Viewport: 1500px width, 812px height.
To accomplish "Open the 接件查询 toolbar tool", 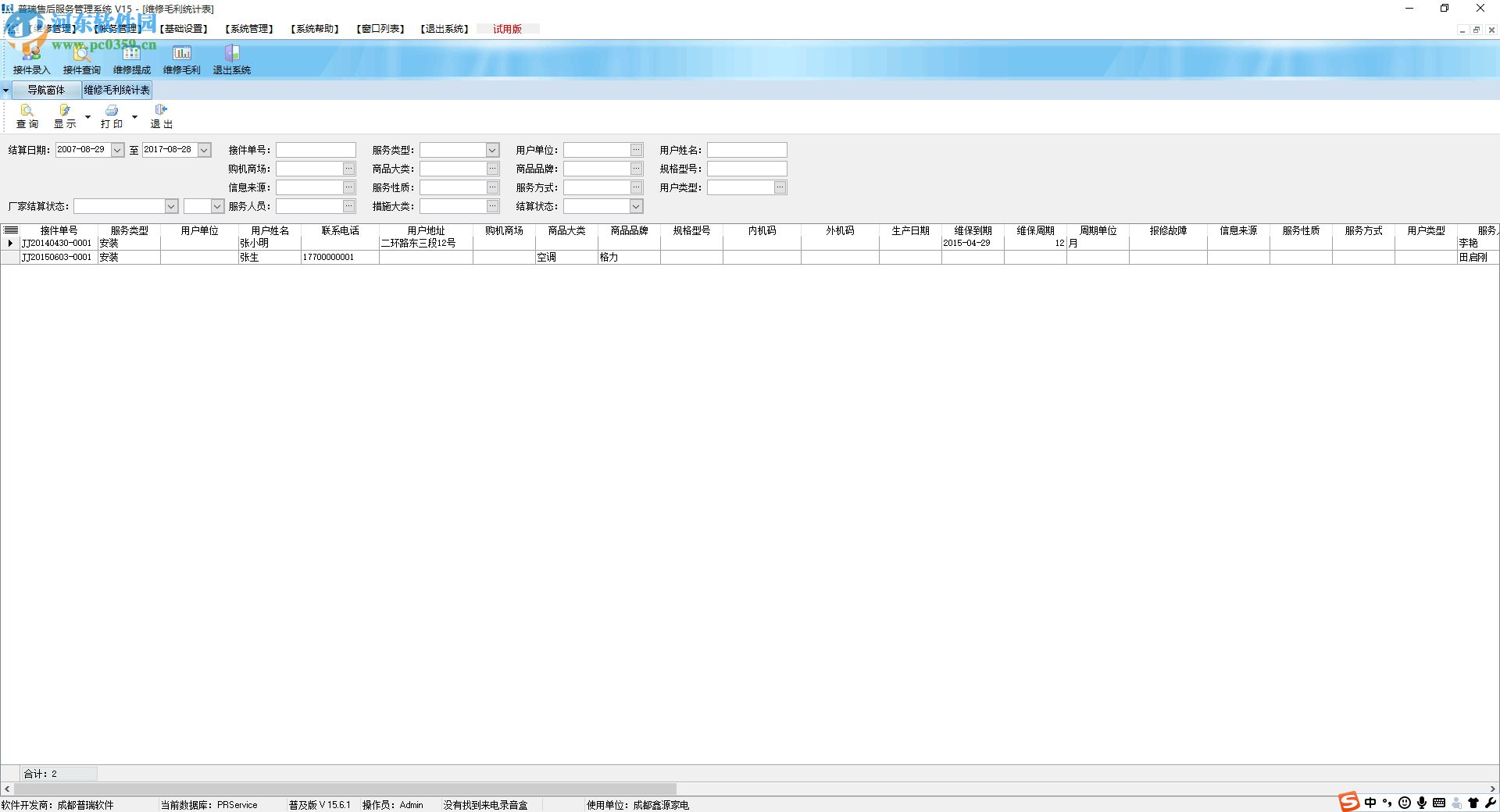I will pyautogui.click(x=81, y=59).
